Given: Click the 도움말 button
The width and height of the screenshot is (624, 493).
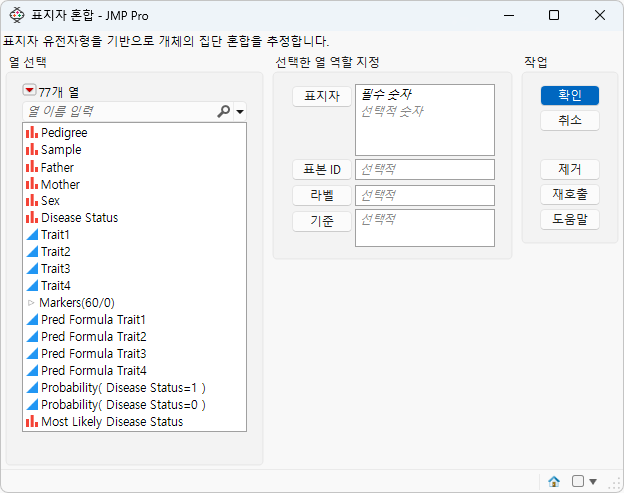Looking at the screenshot, I should pos(569,219).
